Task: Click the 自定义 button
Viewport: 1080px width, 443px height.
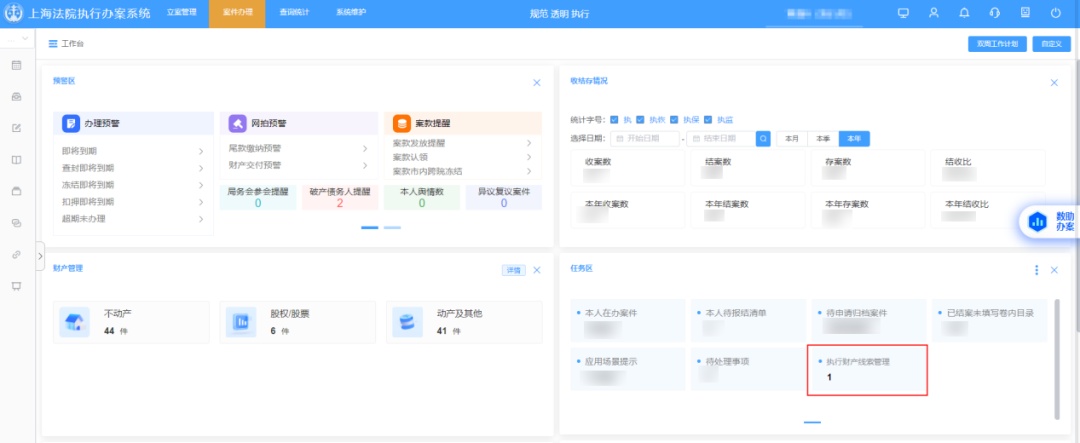Action: pyautogui.click(x=1051, y=44)
